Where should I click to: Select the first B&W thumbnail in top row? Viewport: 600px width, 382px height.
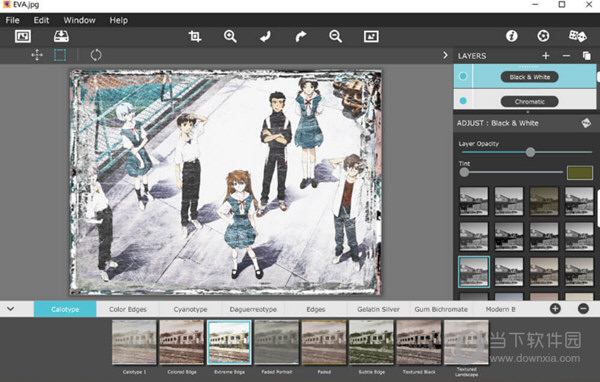474,201
